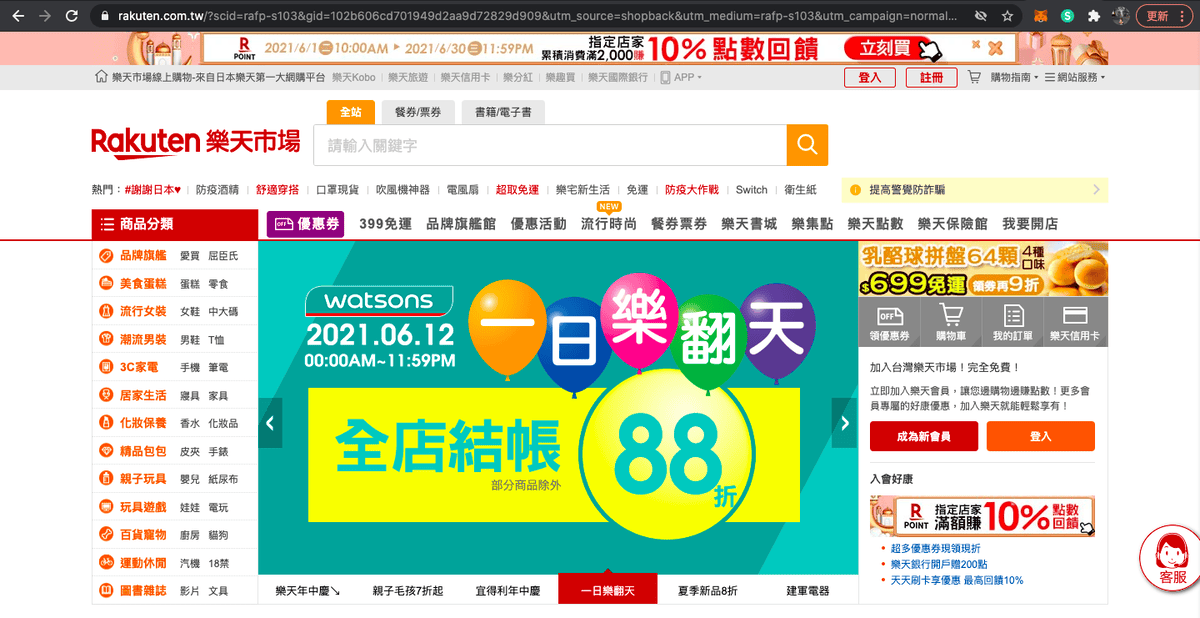The height and width of the screenshot is (618, 1200).
Task: Open the 客服 customer service chat icon
Action: [x=1171, y=556]
